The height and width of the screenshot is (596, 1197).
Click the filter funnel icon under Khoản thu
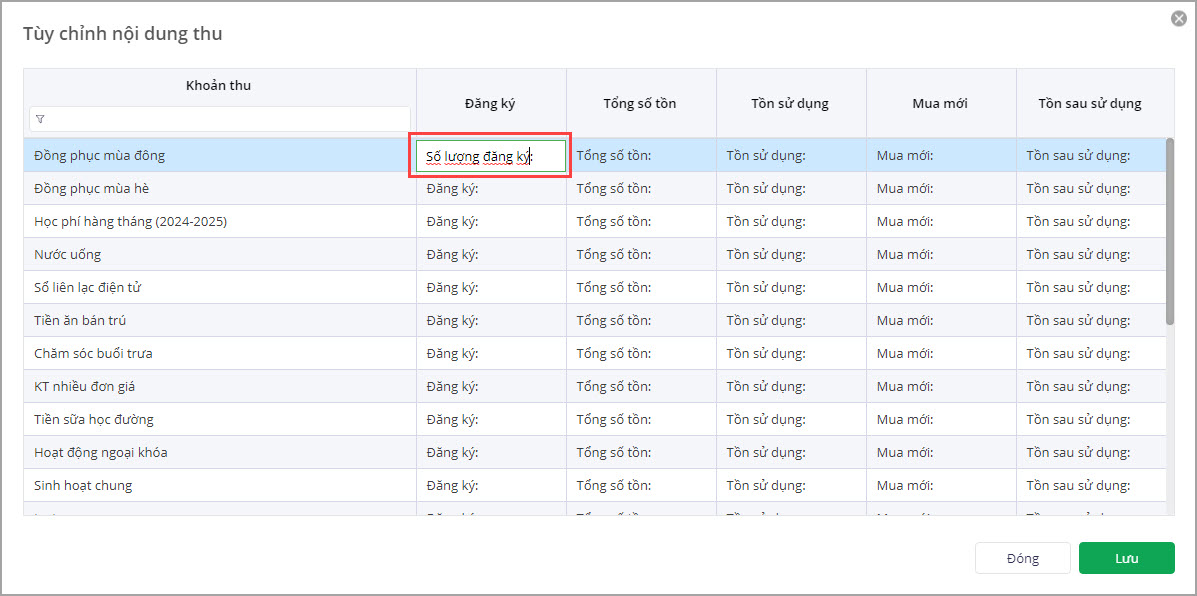(40, 119)
